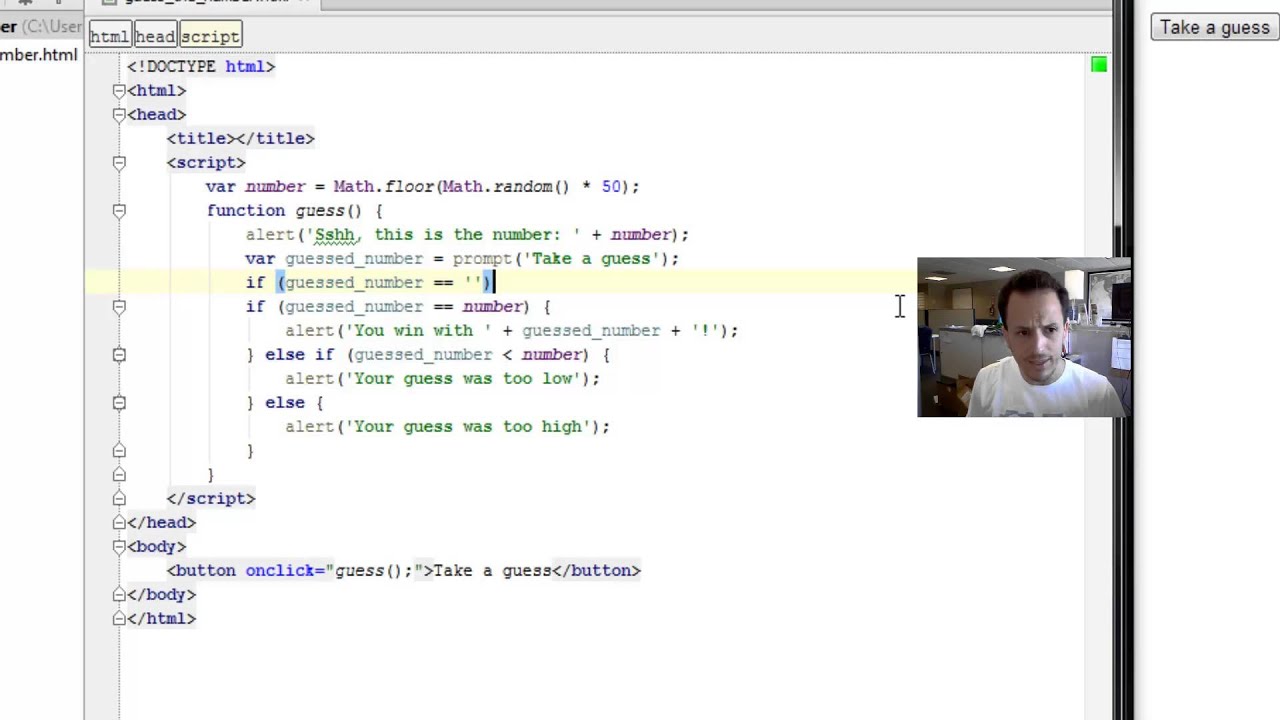Viewport: 1280px width, 720px height.
Task: Click the 'Your guess was too high' string
Action: (467, 426)
